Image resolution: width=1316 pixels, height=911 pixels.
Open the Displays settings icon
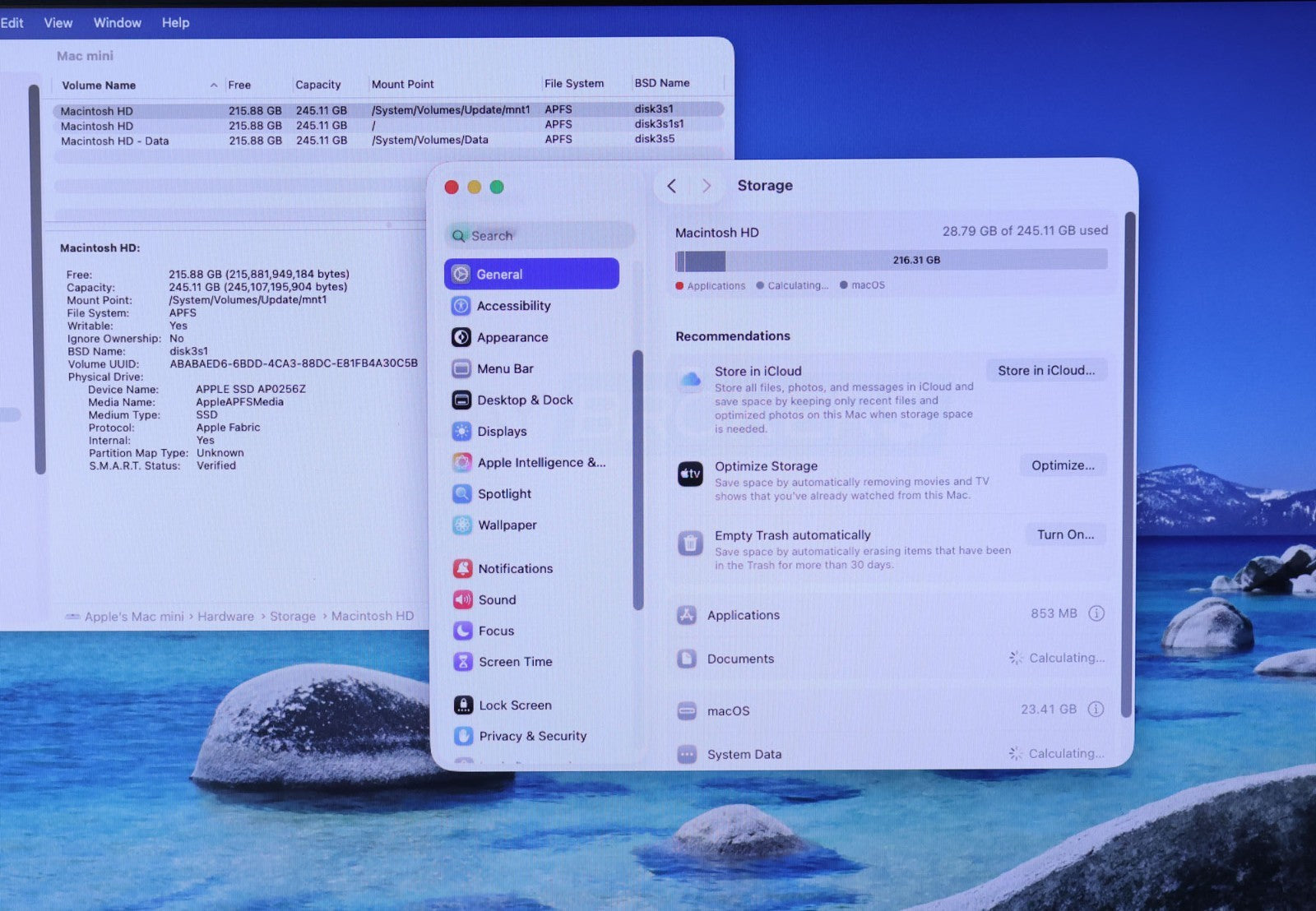point(461,432)
